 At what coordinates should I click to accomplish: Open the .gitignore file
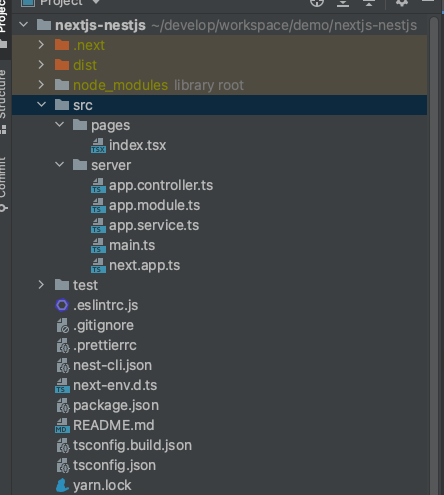[x=103, y=326]
